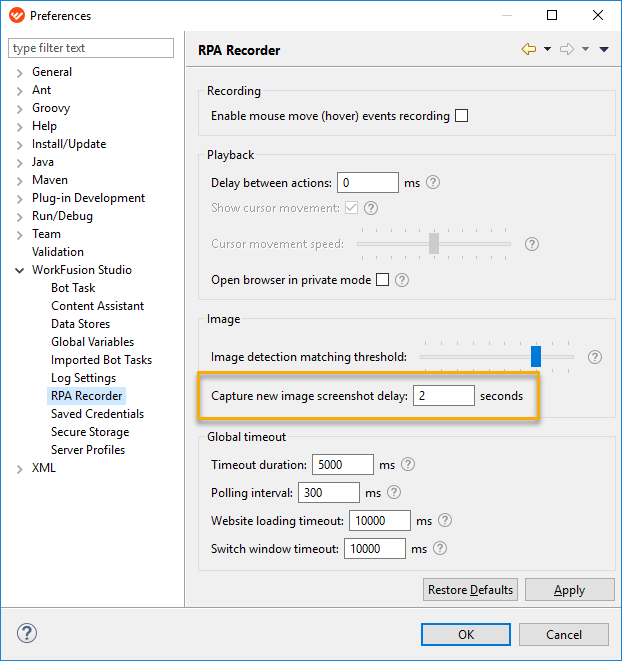This screenshot has width=622, height=661.
Task: Click the Delay between actions field
Action: coord(368,183)
